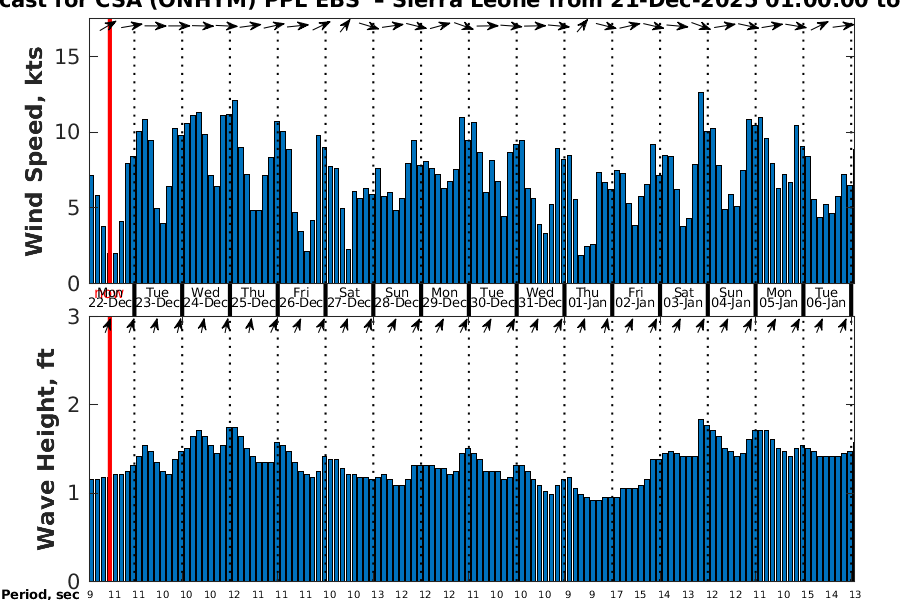The image size is (900, 600).
Task: Click the 'Wind Speed, kts' axis title
Action: (35, 150)
